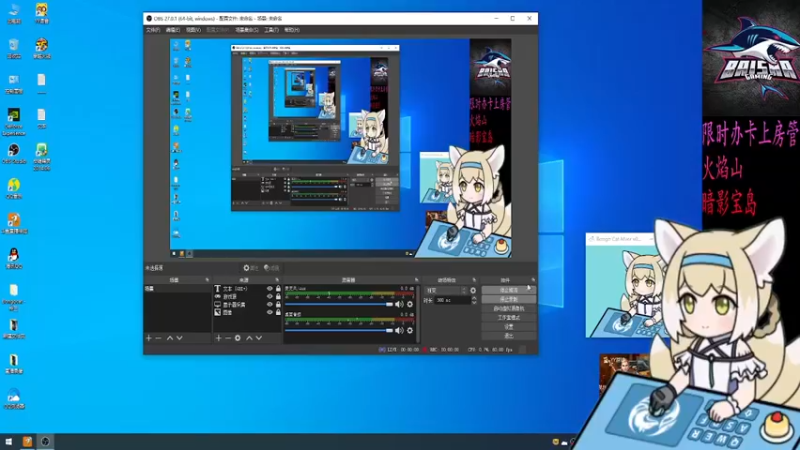Image resolution: width=800 pixels, height=450 pixels.
Task: Open the Windows Start menu
Action: click(9, 441)
